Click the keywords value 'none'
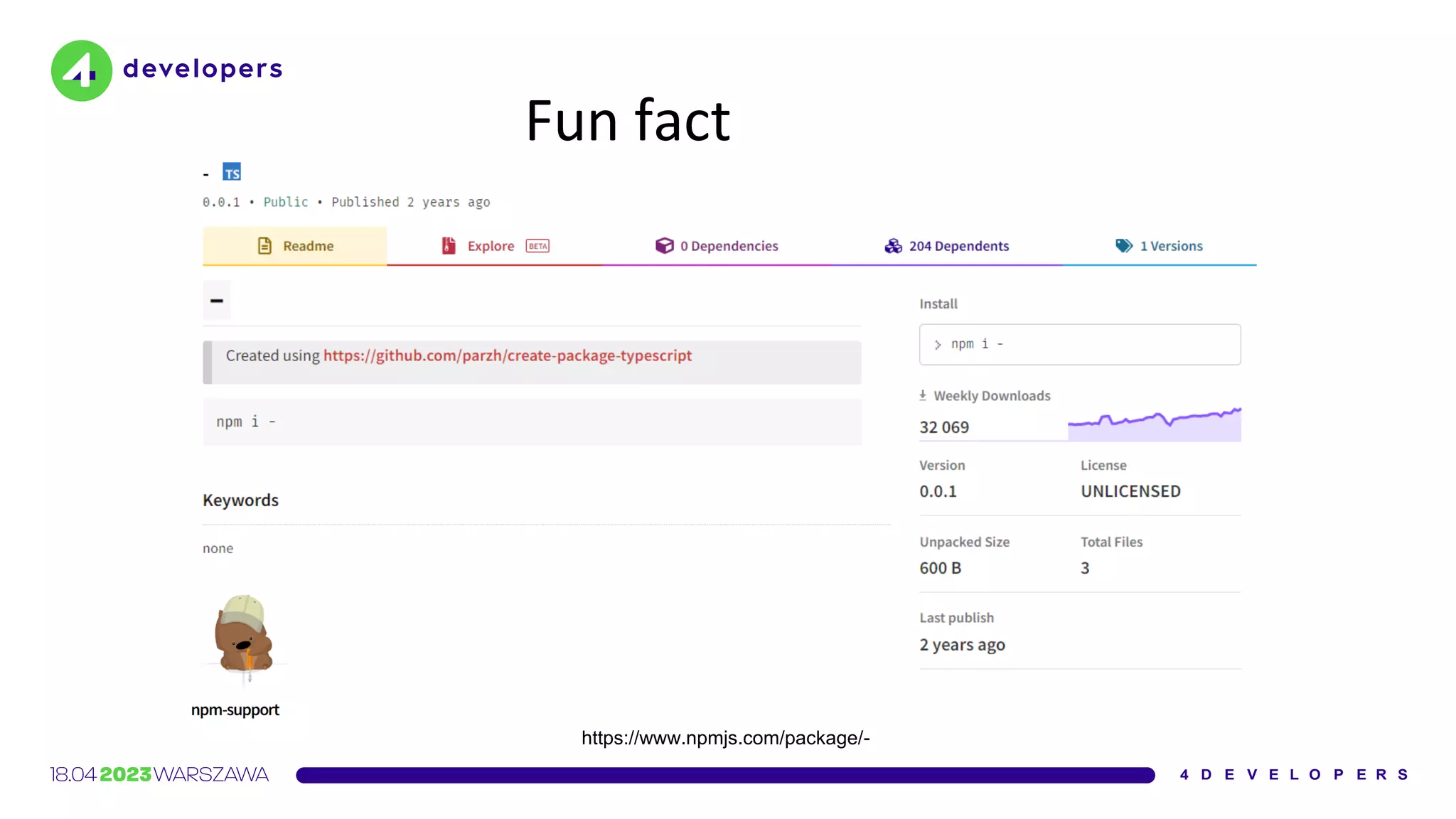This screenshot has height=819, width=1456. click(218, 548)
